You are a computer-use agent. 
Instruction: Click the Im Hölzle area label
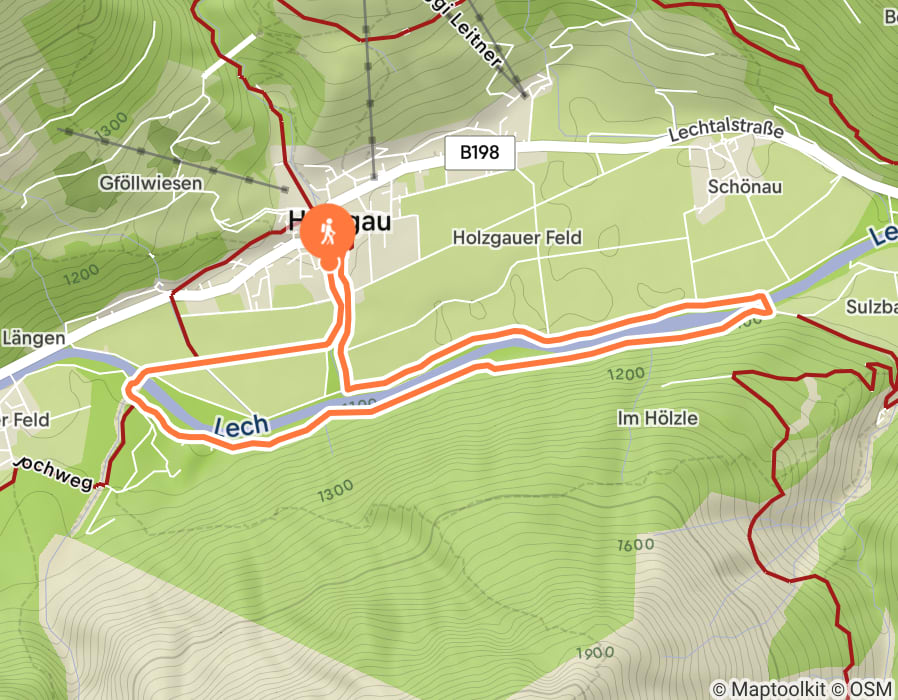657,418
